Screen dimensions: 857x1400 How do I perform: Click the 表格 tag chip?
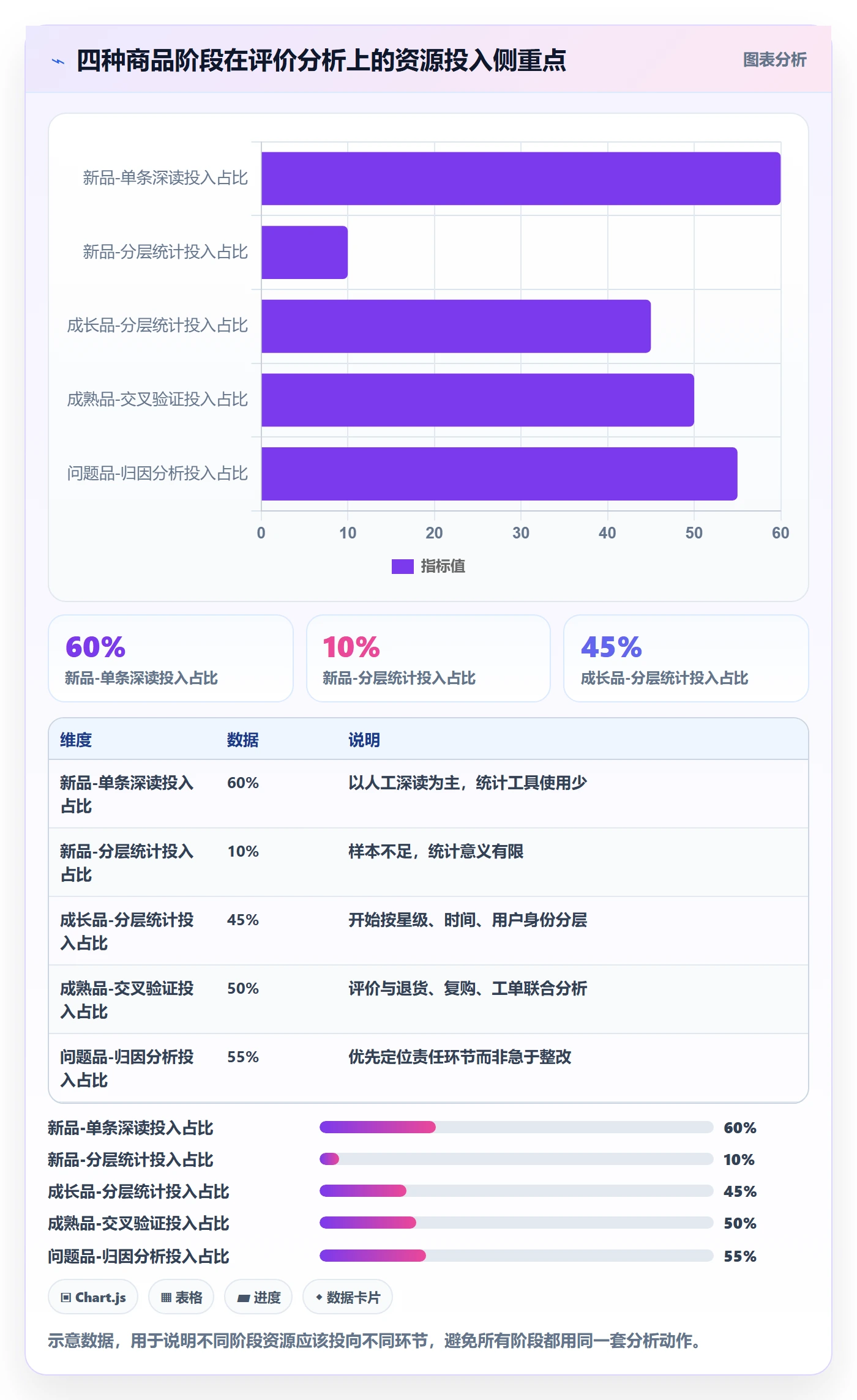181,1297
